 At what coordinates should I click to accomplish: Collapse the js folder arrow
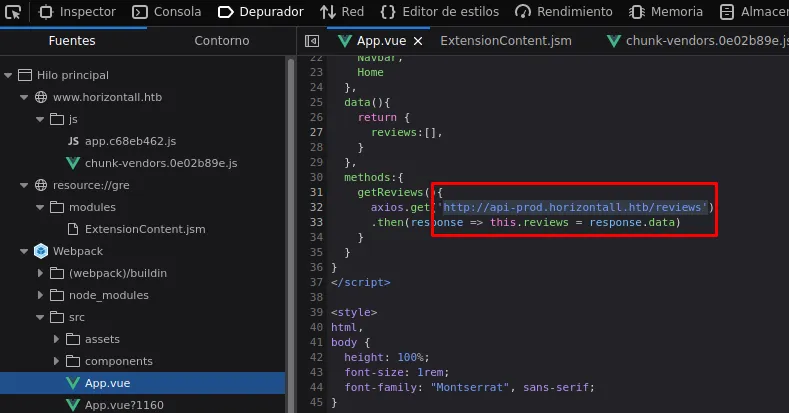(x=40, y=119)
